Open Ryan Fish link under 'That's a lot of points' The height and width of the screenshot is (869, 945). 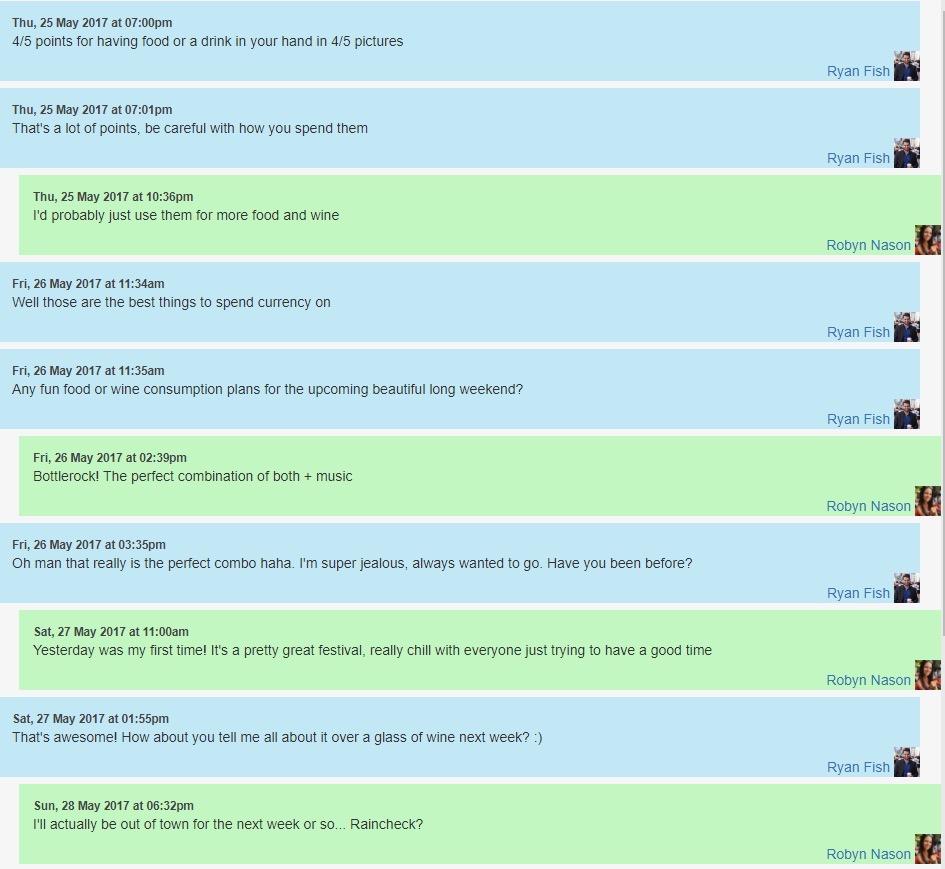[x=858, y=158]
